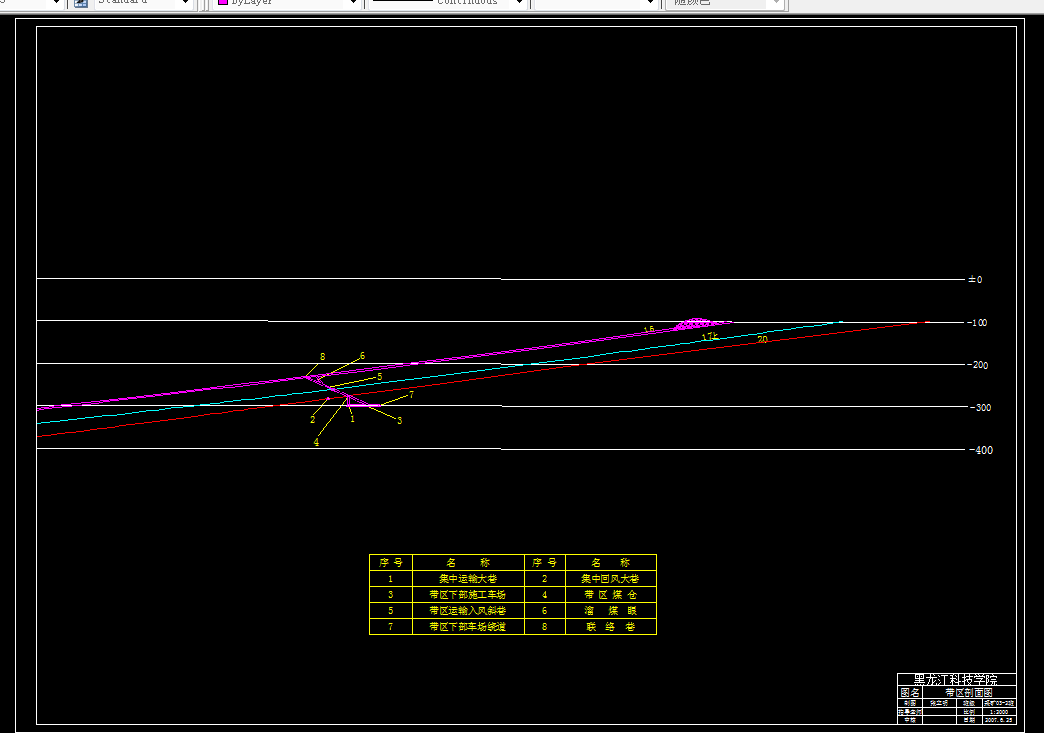Click the 图名 cell in title block
1044x733 pixels.
(910, 692)
